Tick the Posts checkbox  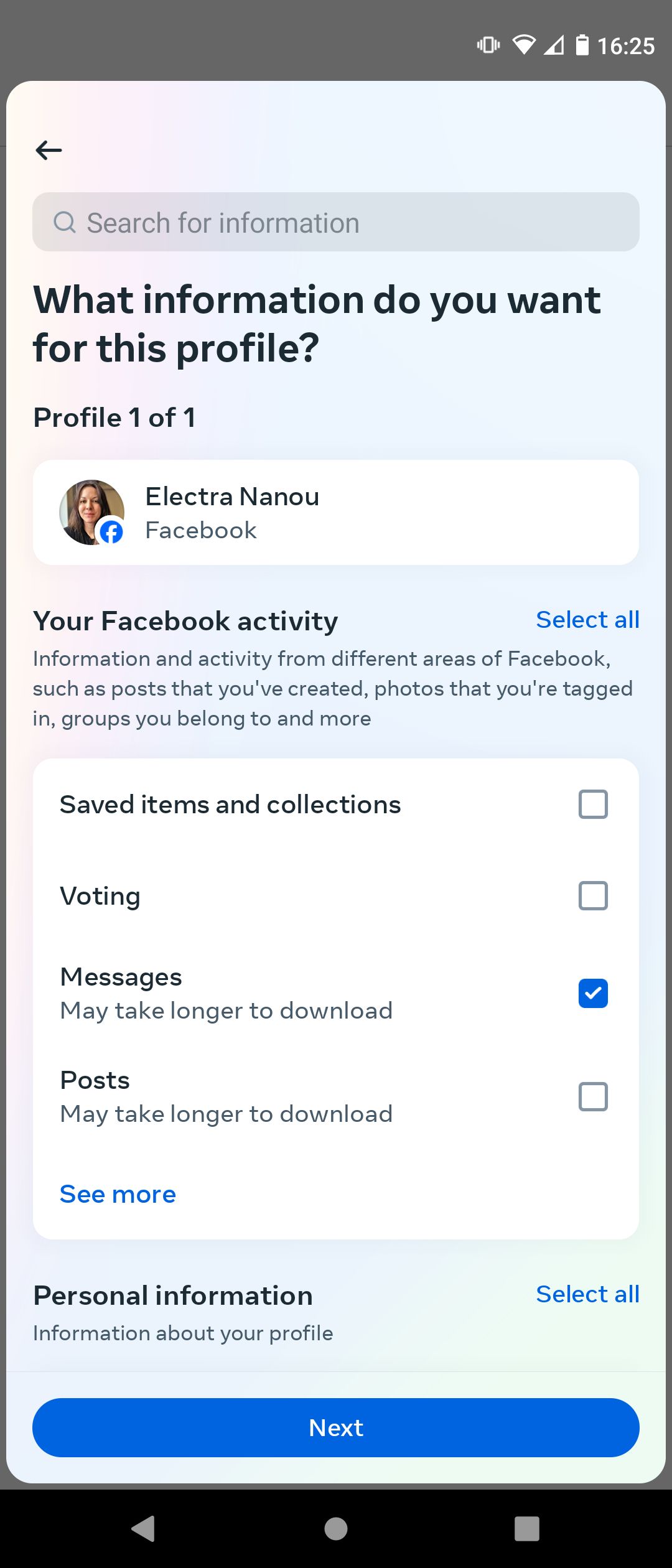pos(593,1096)
